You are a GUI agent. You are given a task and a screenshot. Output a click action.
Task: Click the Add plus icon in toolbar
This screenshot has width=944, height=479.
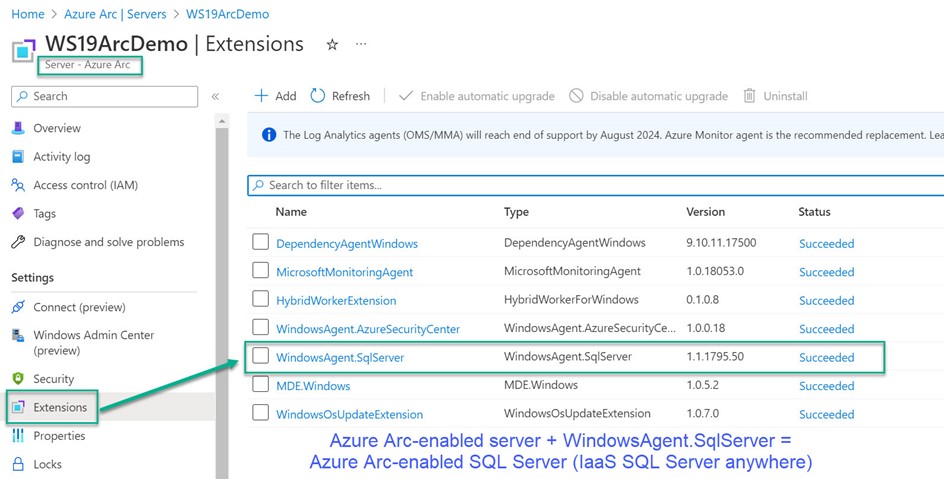click(x=262, y=96)
